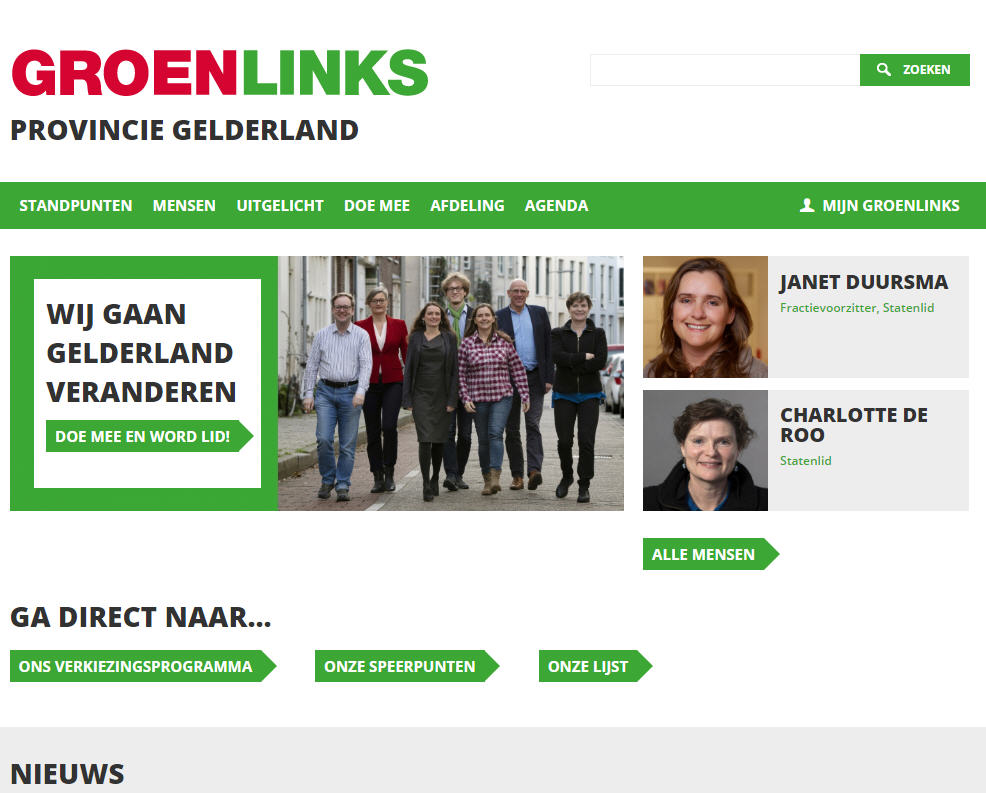The image size is (986, 793).
Task: Click the Alle Mensen button
Action: [x=711, y=554]
